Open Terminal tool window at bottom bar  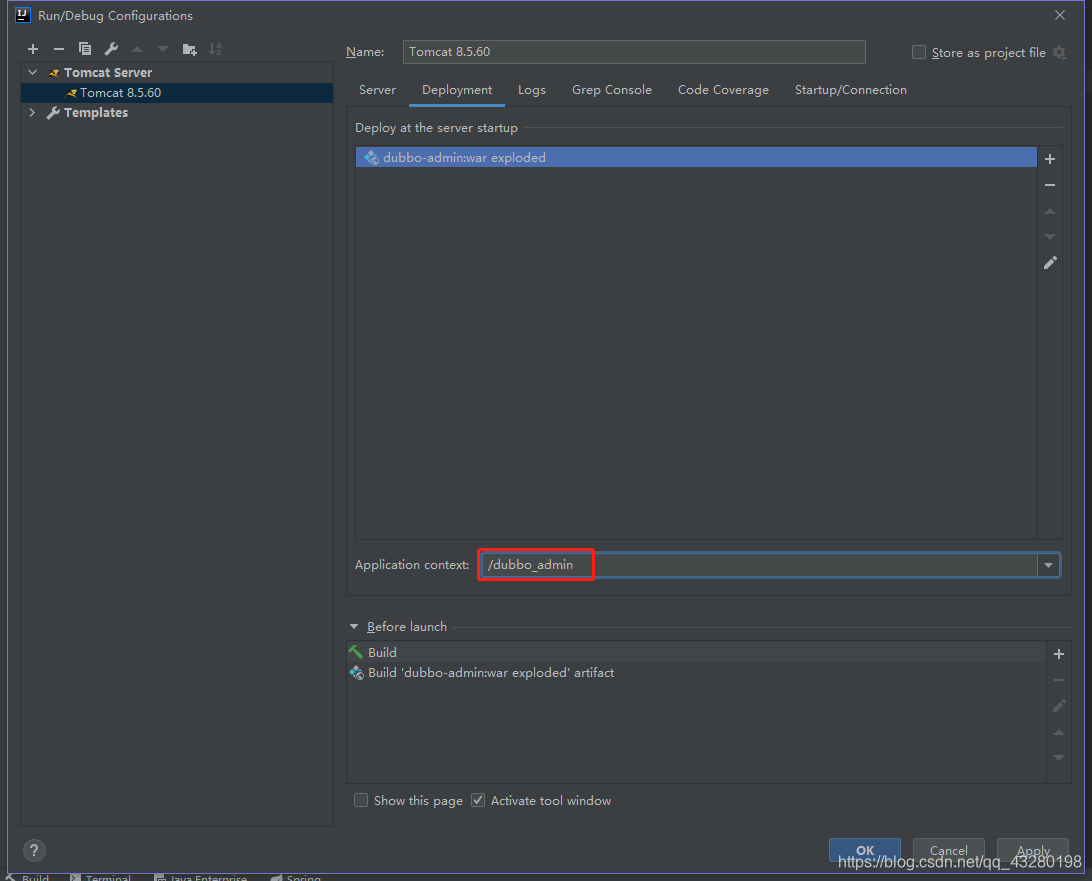pos(101,878)
